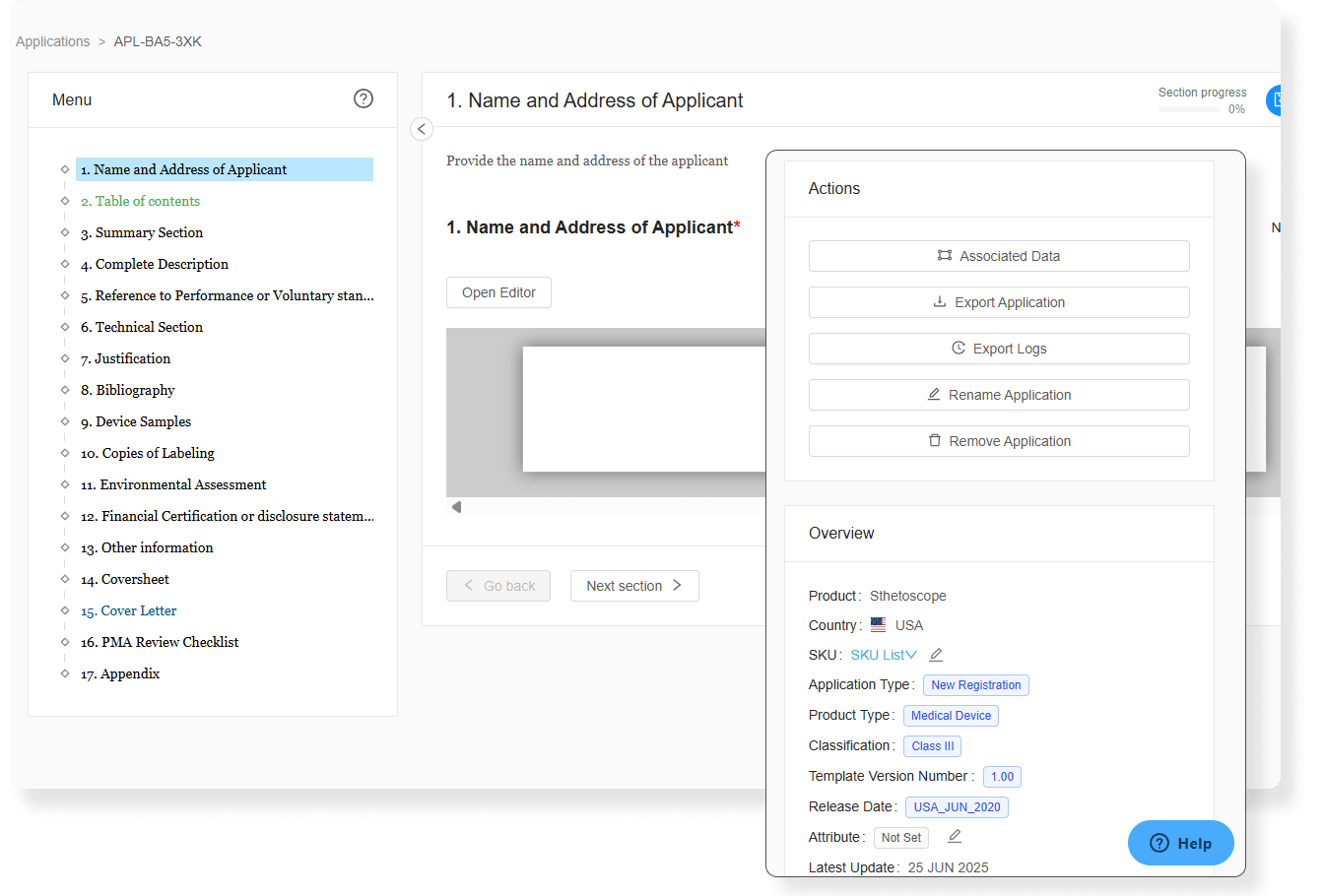Expand the SKU List dropdown

[884, 655]
